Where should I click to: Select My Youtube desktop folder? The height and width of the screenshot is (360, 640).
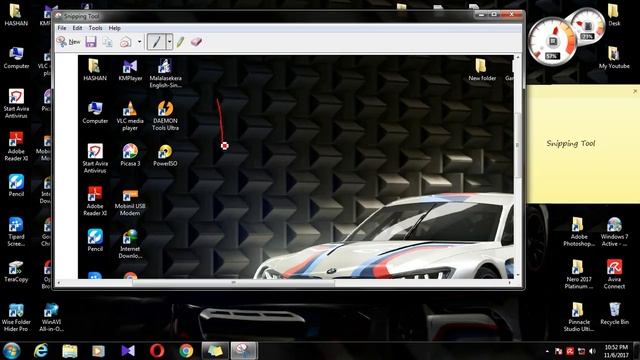tap(614, 57)
